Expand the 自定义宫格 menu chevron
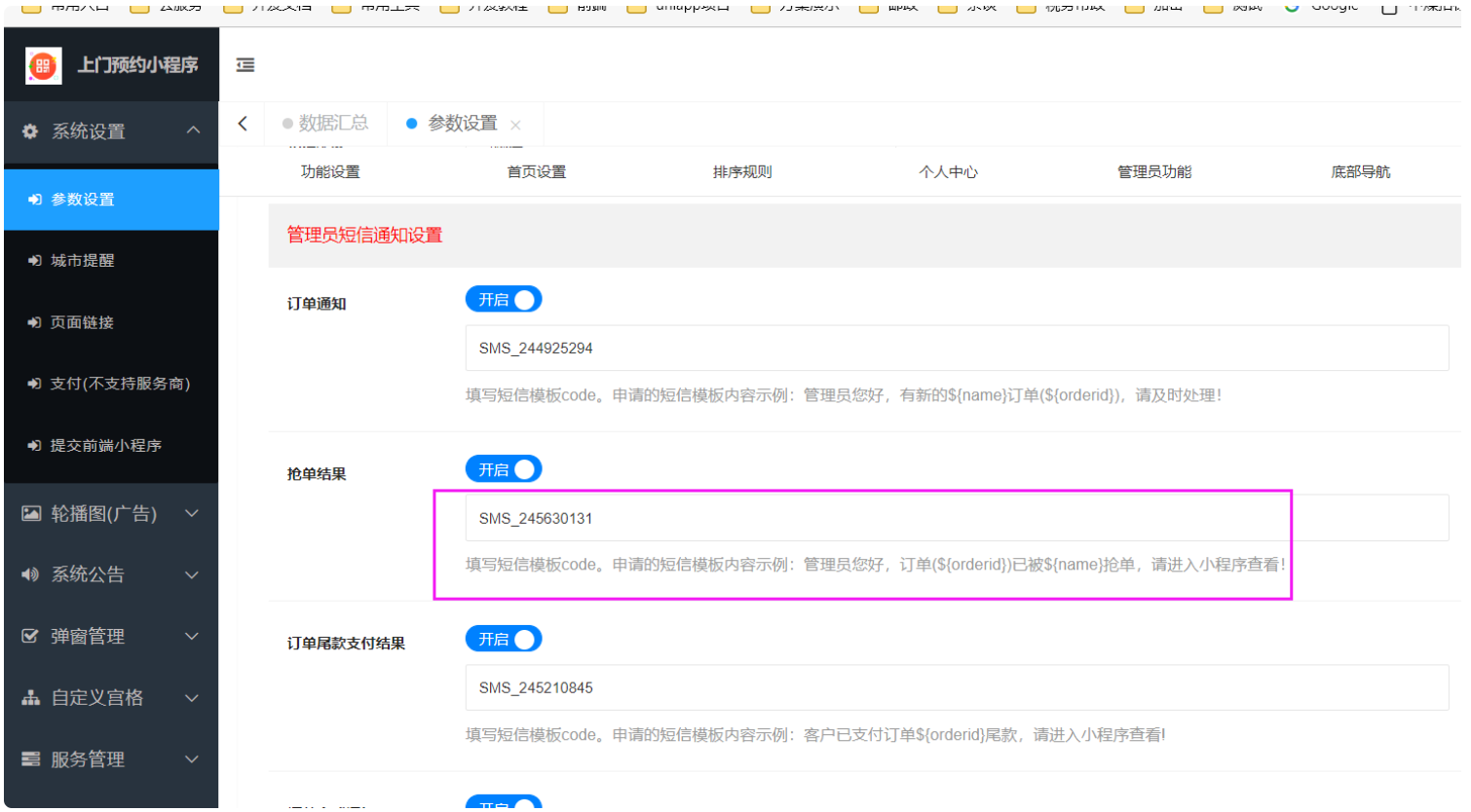Viewport: 1471px width, 812px height. (192, 698)
